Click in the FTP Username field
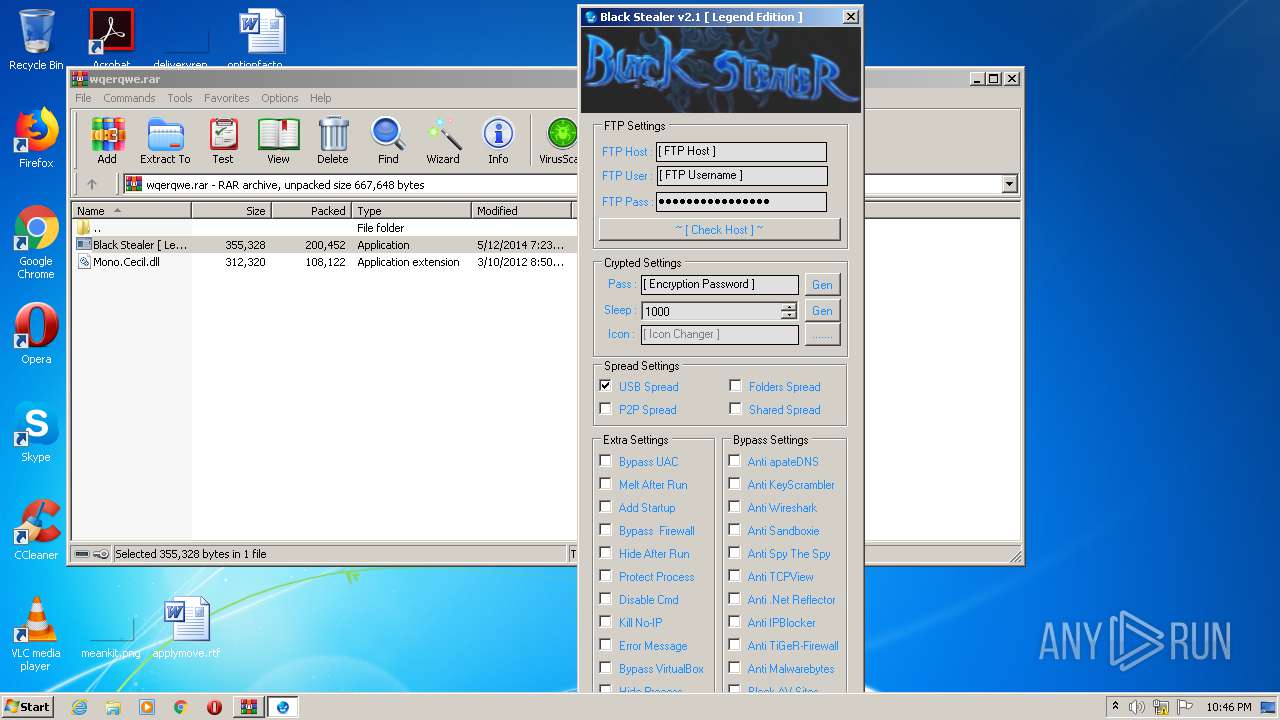This screenshot has height=720, width=1280. tap(741, 176)
